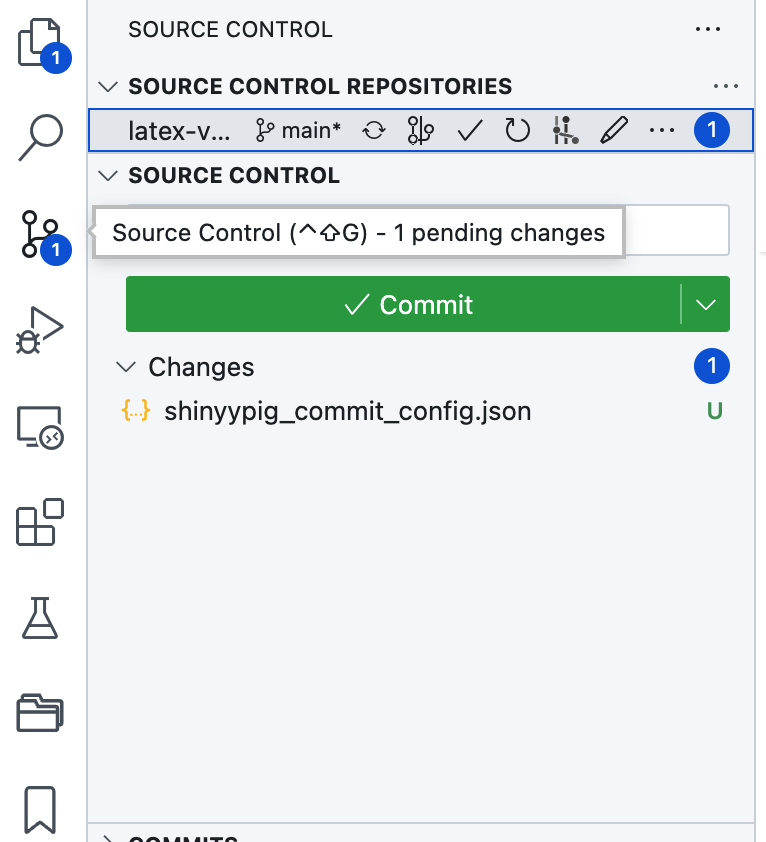This screenshot has height=842, width=766.
Task: Open the Commit button dropdown arrow
Action: point(706,304)
